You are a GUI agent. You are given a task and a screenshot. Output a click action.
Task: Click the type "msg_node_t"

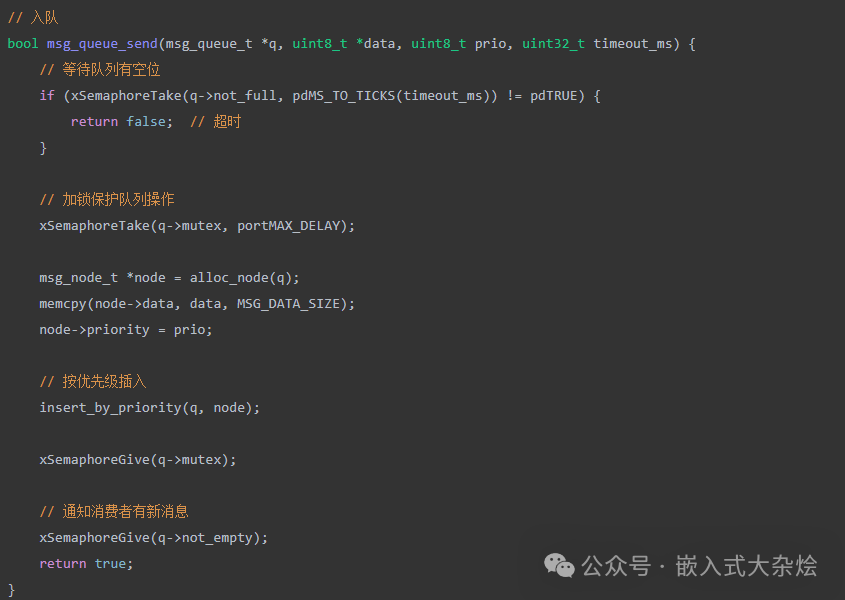pos(79,278)
